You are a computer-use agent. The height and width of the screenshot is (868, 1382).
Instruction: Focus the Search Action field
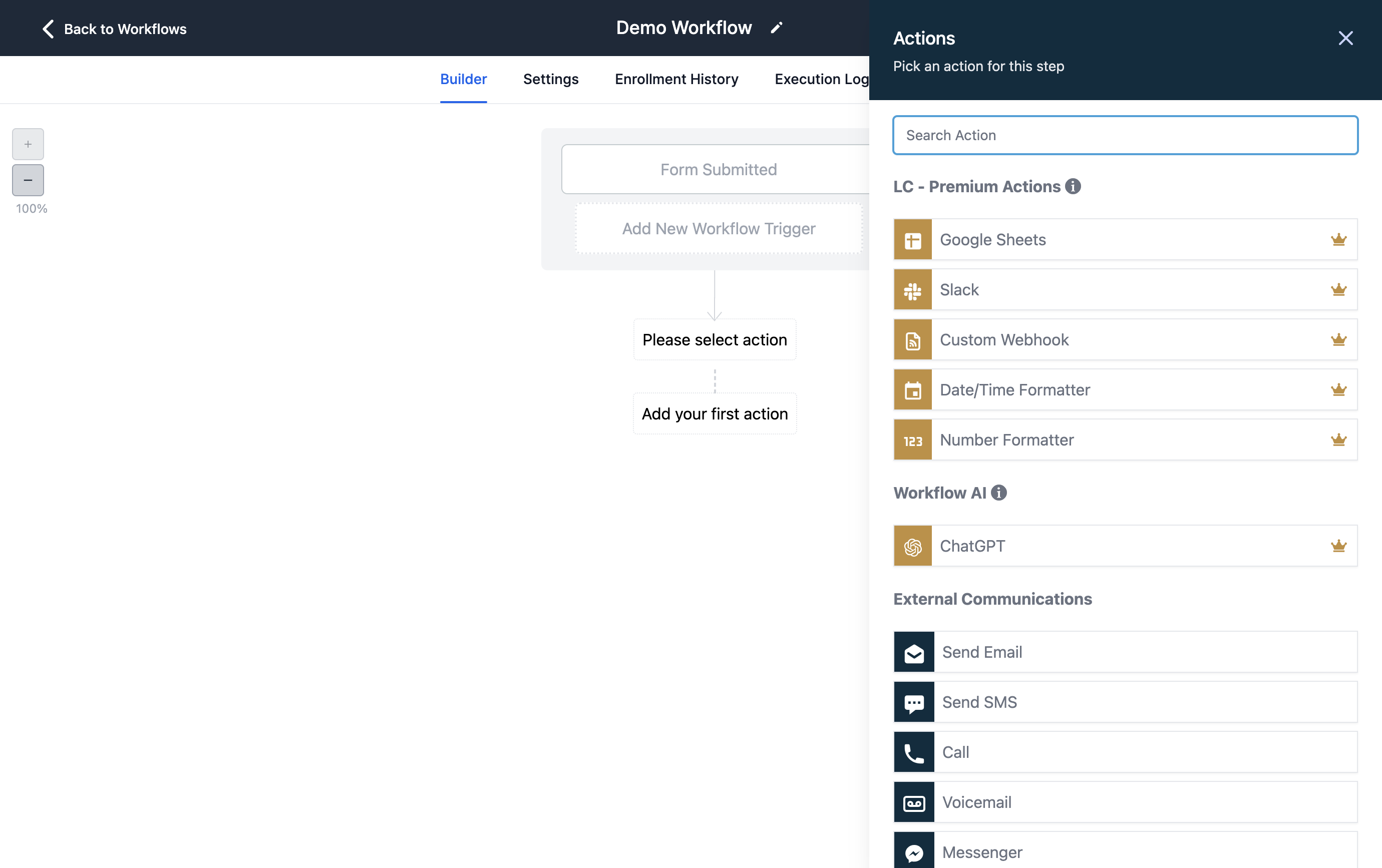(1125, 135)
